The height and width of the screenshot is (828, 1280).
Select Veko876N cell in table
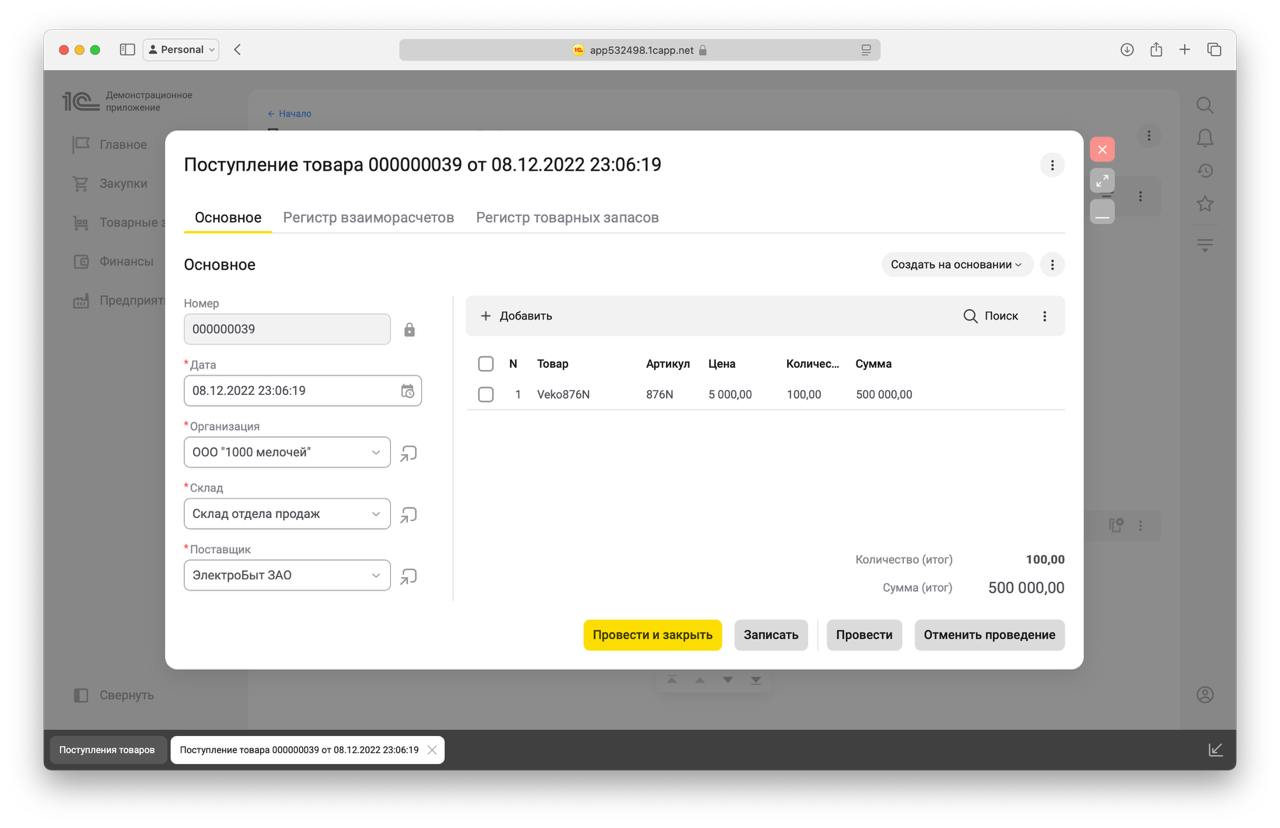563,395
